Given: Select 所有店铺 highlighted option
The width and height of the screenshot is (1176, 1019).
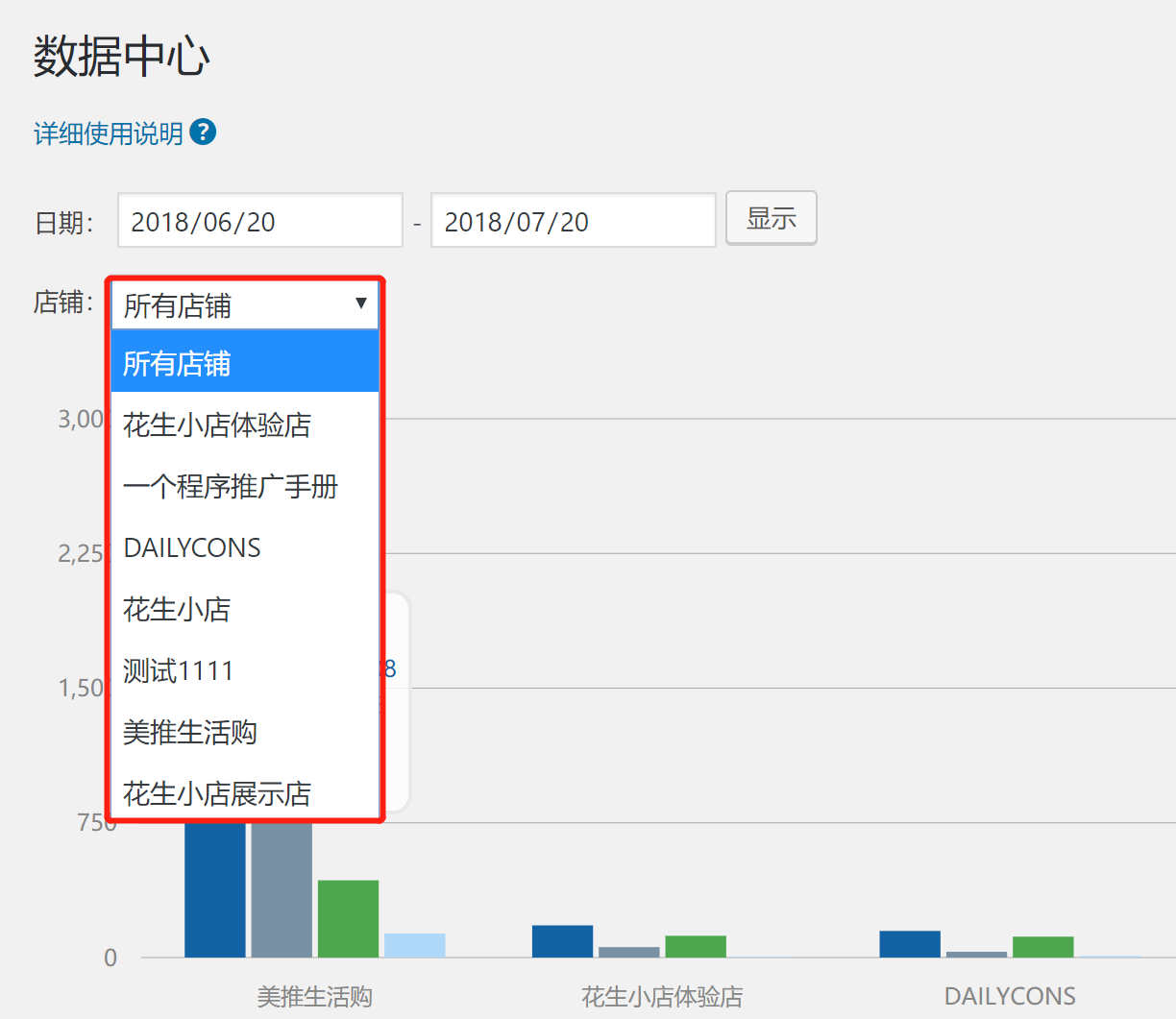Looking at the screenshot, I should click(245, 363).
